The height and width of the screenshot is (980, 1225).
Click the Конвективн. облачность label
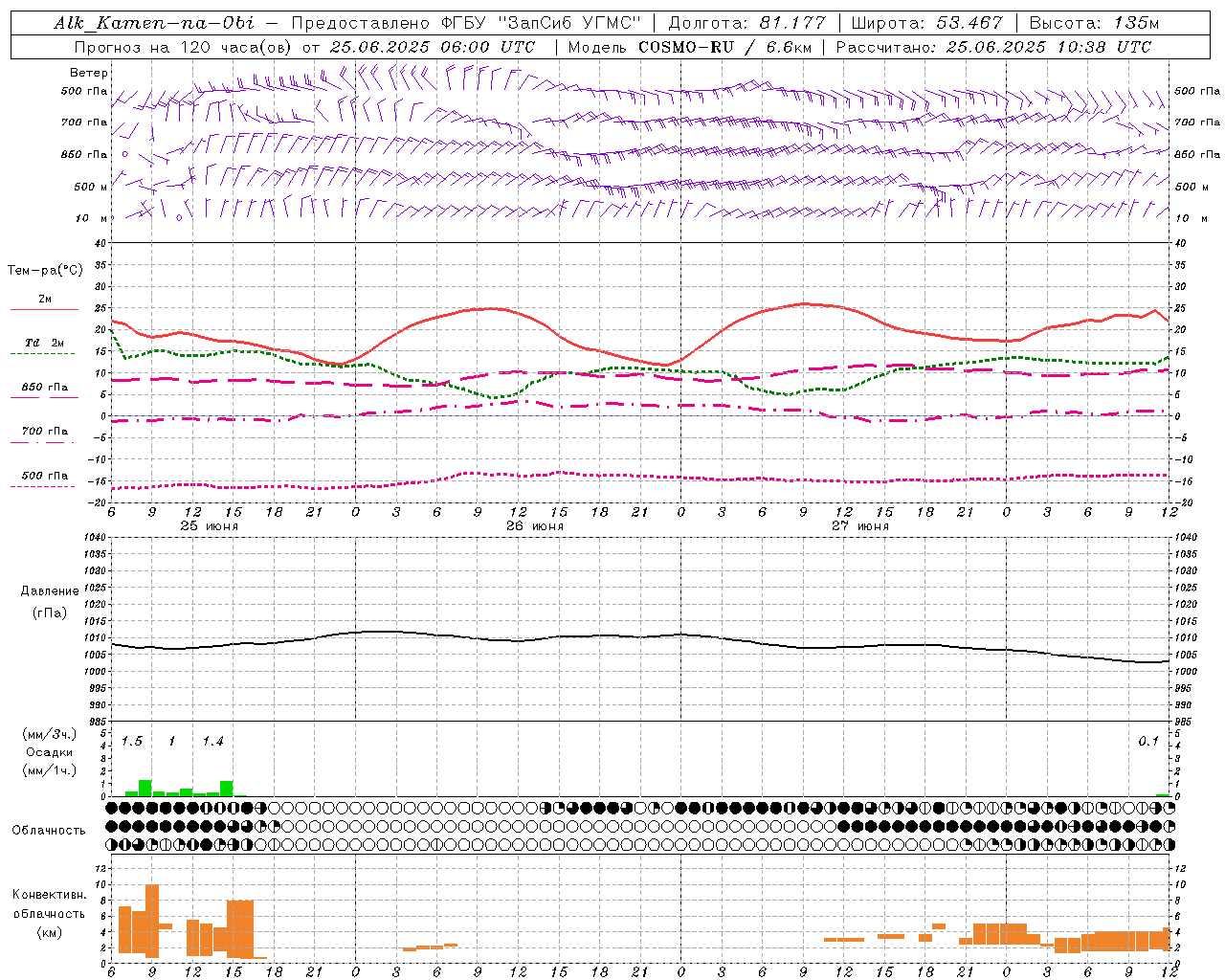[x=49, y=904]
